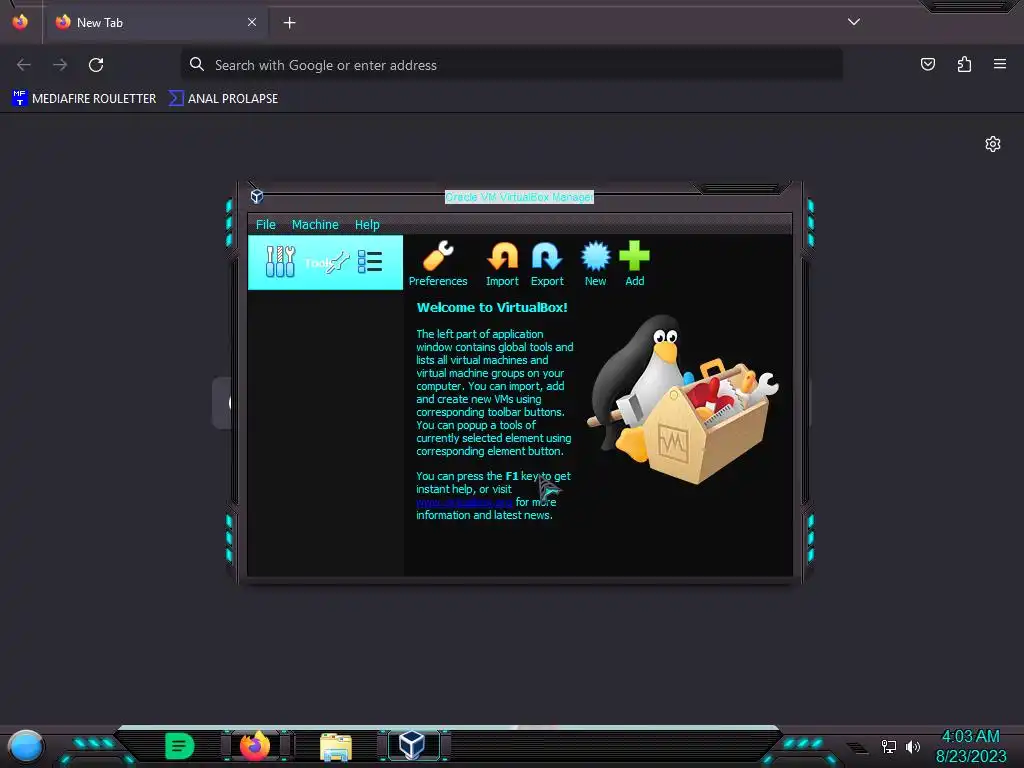1024x768 pixels.
Task: Open the clock showing 4:03 AM
Action: [x=970, y=746]
